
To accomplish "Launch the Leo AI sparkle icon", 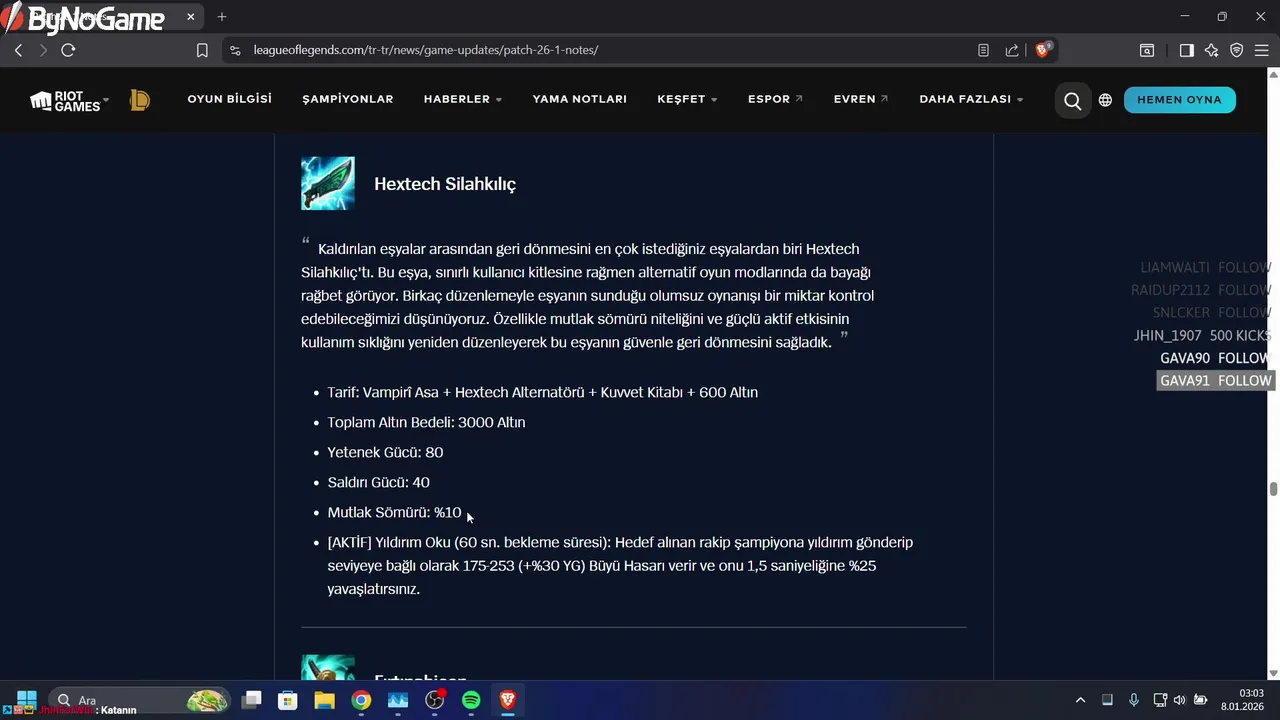I will (x=1211, y=50).
